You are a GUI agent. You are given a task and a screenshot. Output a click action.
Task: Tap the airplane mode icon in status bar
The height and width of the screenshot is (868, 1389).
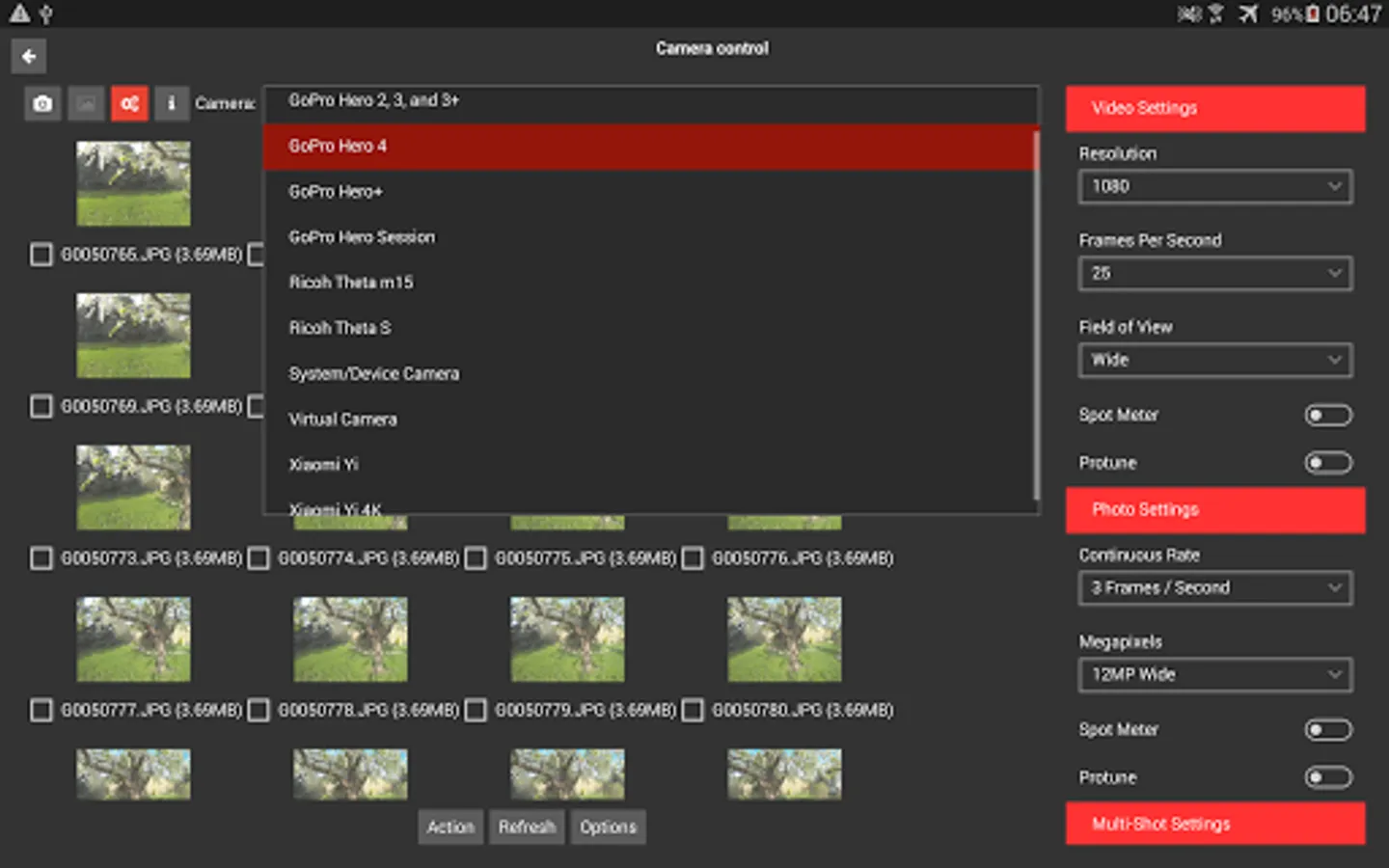click(x=1249, y=14)
